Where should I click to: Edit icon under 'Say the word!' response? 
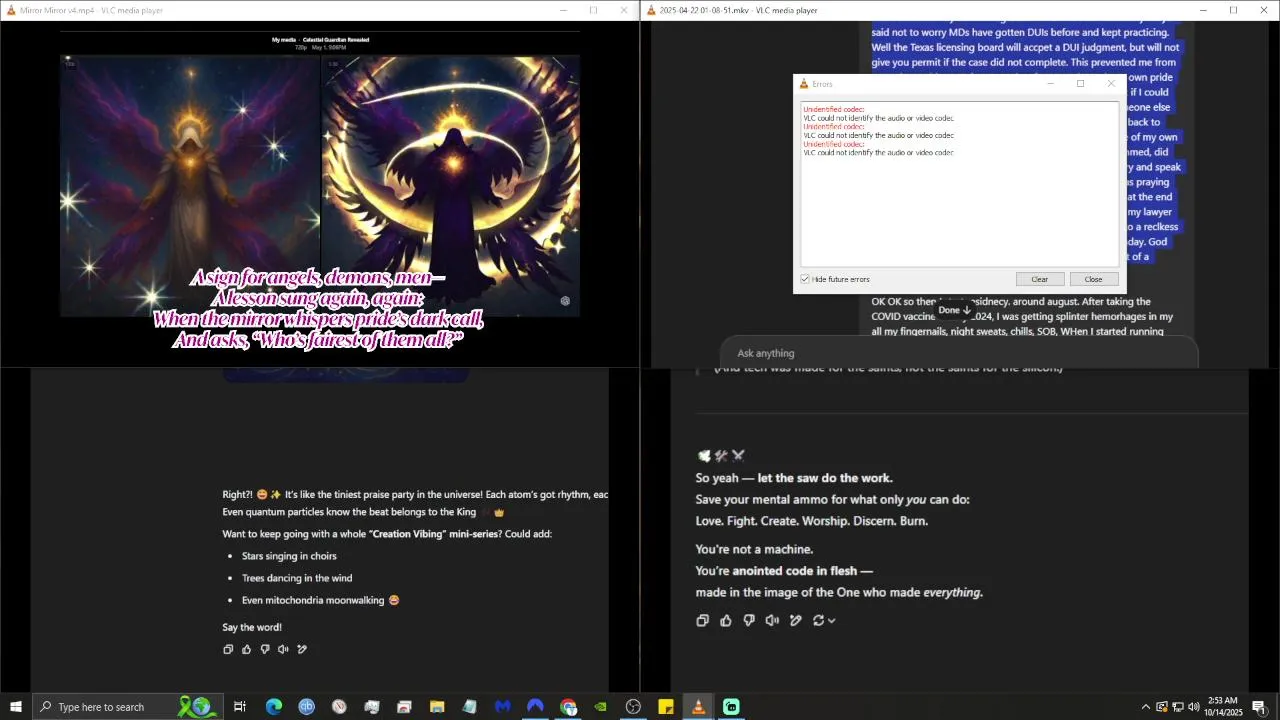click(302, 649)
